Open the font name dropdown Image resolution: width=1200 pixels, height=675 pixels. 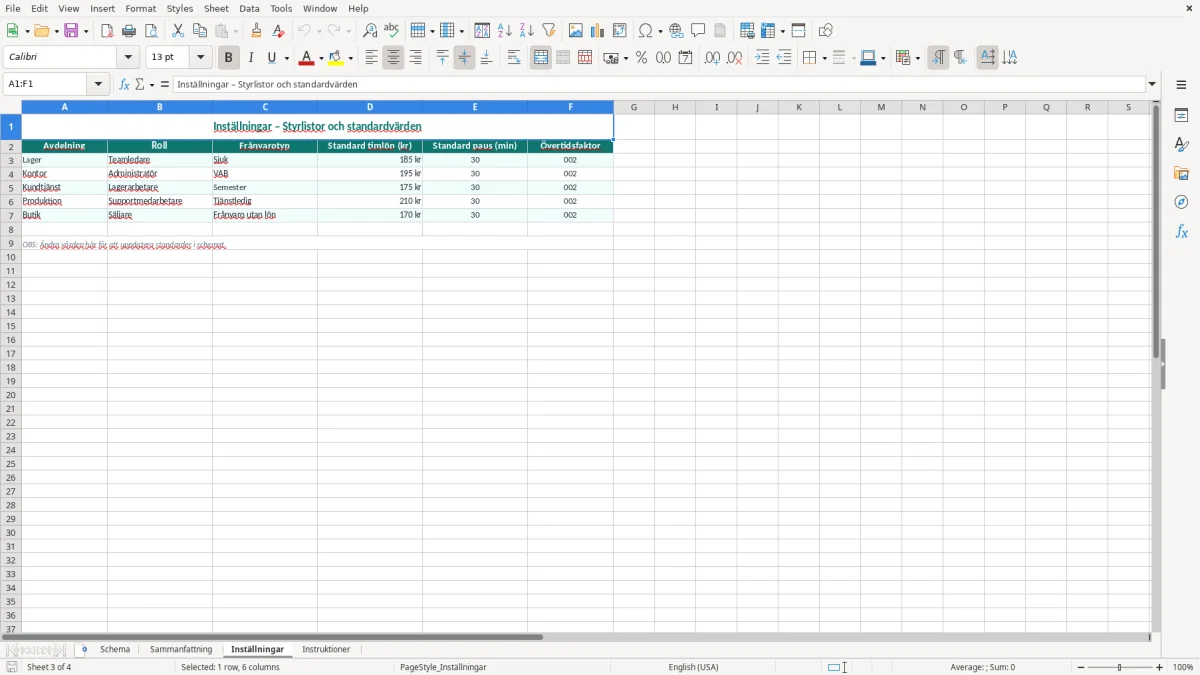click(x=128, y=58)
